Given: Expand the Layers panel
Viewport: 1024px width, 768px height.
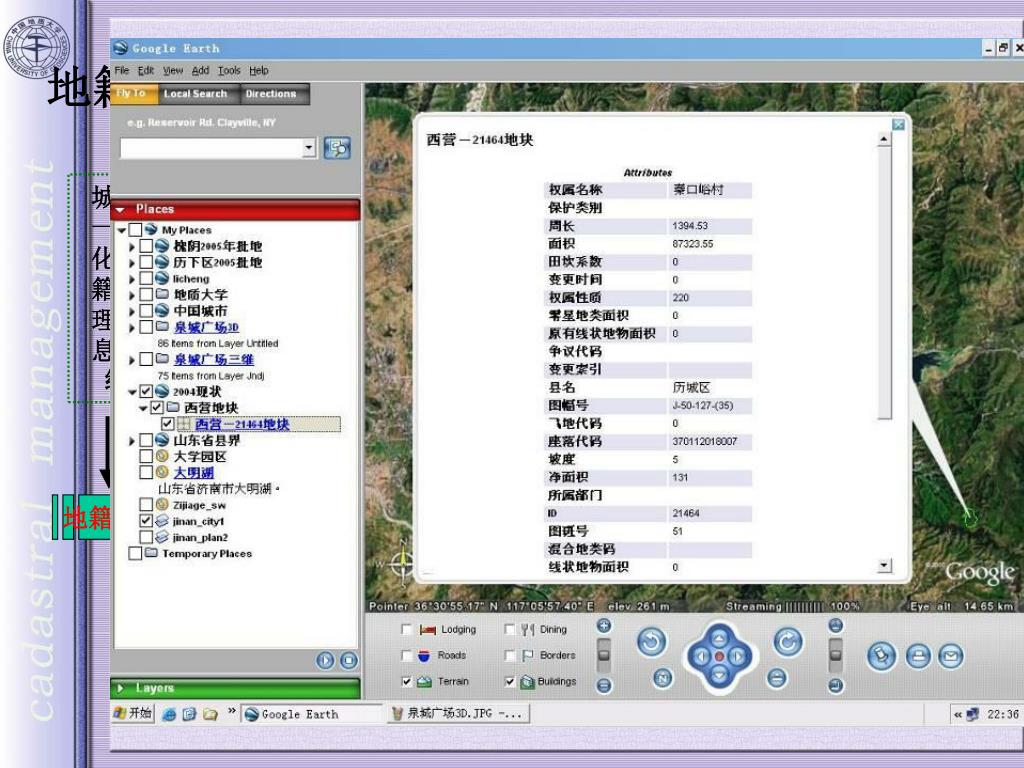Looking at the screenshot, I should [235, 688].
